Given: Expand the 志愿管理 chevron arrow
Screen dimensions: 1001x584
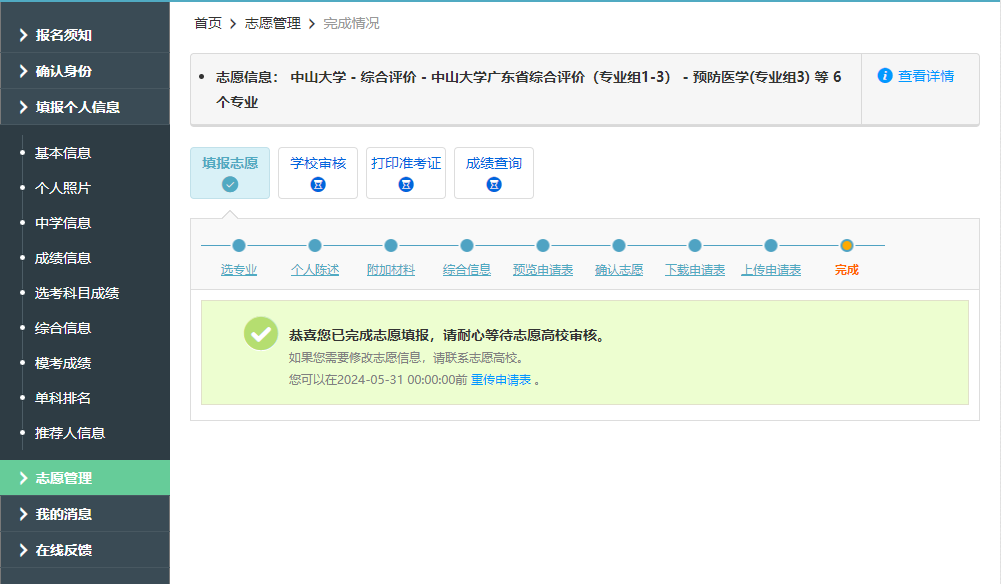Looking at the screenshot, I should tap(24, 478).
